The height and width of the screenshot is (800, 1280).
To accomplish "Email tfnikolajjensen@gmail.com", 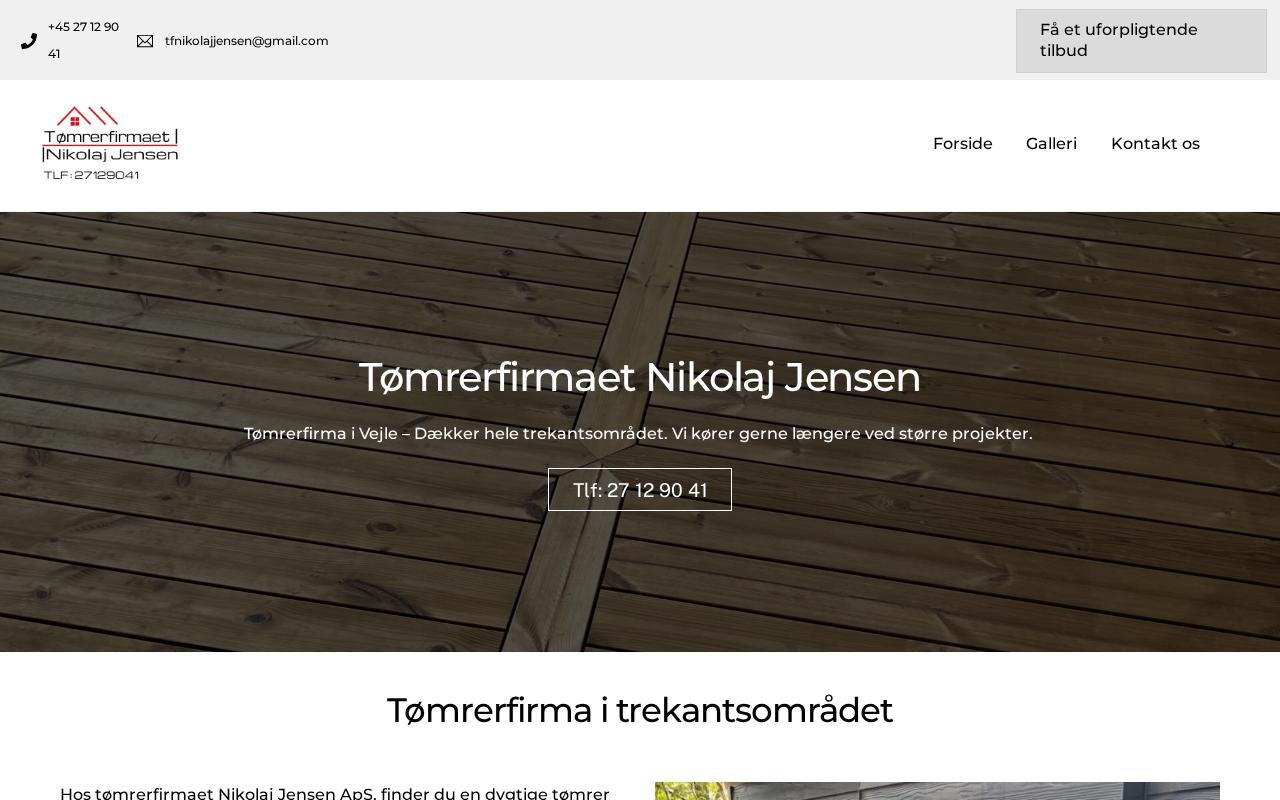I will [247, 41].
